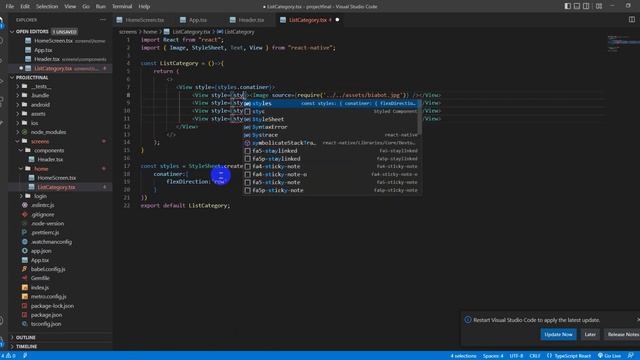Click info icon in update notification
The width and height of the screenshot is (640, 360).
[468, 320]
